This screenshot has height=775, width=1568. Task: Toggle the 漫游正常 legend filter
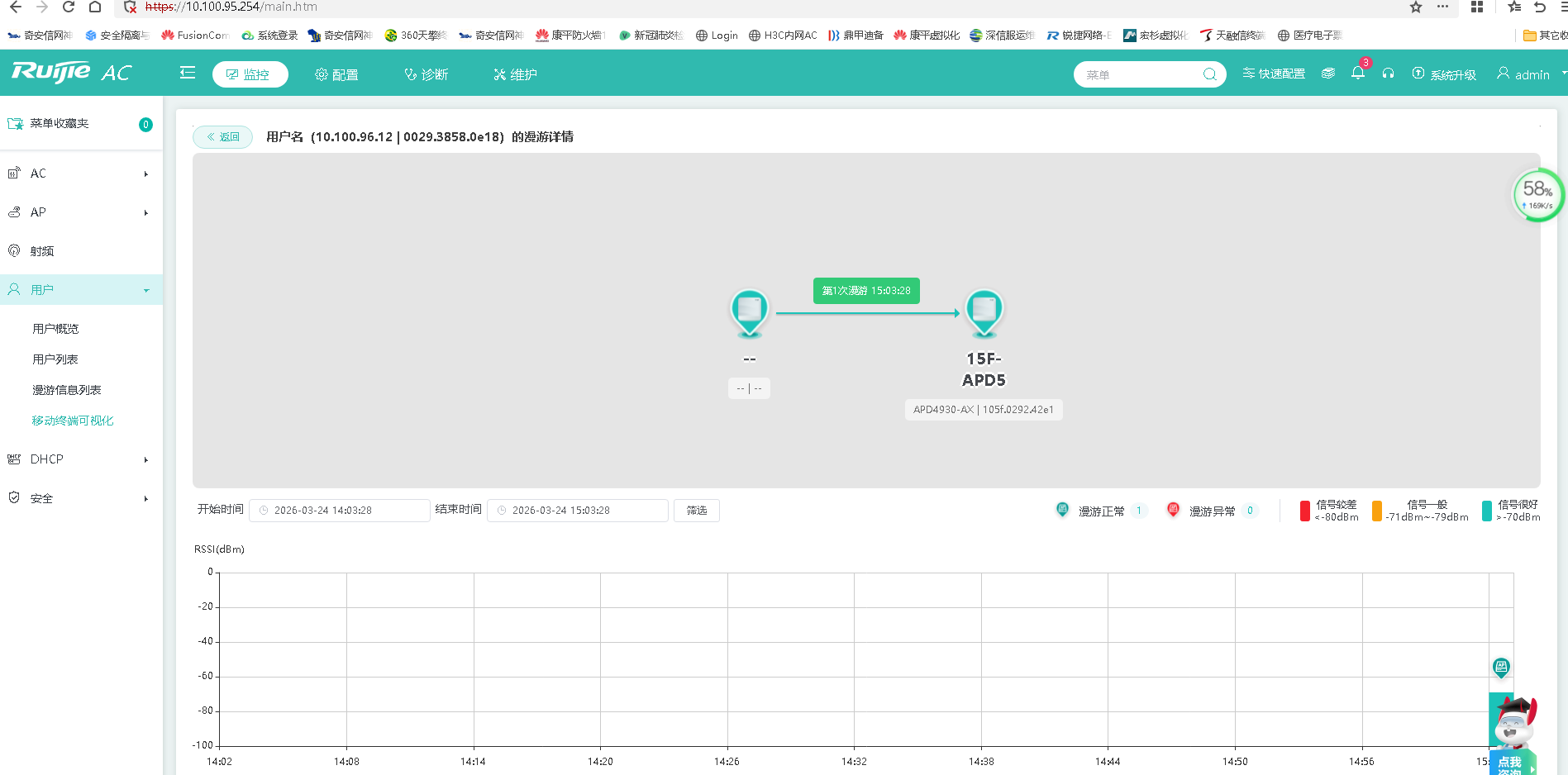point(1100,511)
